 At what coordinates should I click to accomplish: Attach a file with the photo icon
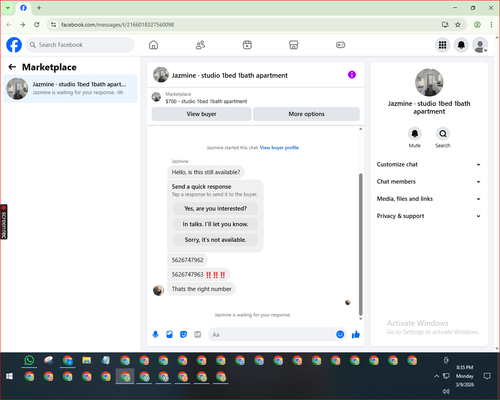(169, 334)
